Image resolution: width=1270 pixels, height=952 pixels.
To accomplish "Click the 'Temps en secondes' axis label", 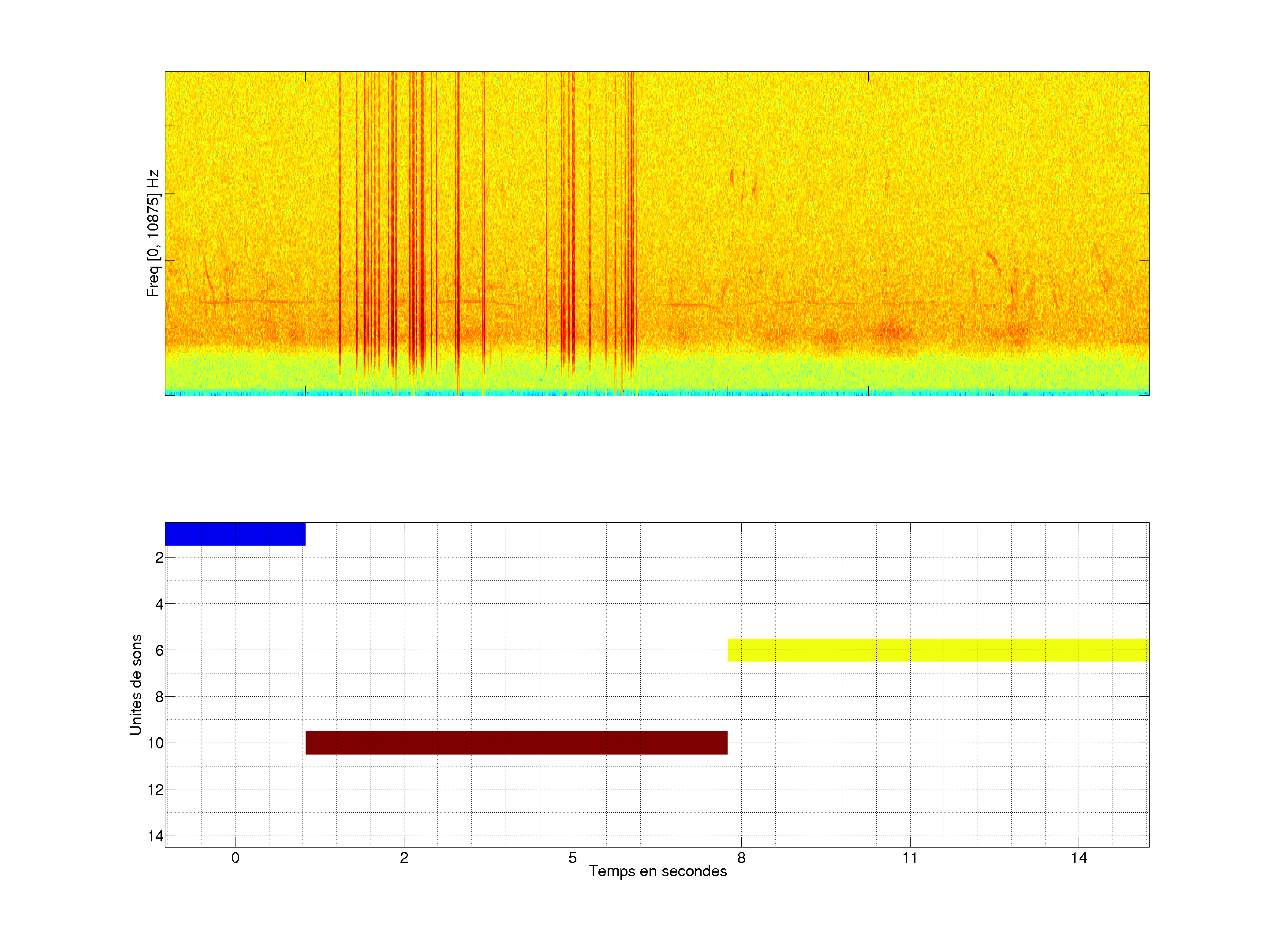I will pyautogui.click(x=657, y=871).
